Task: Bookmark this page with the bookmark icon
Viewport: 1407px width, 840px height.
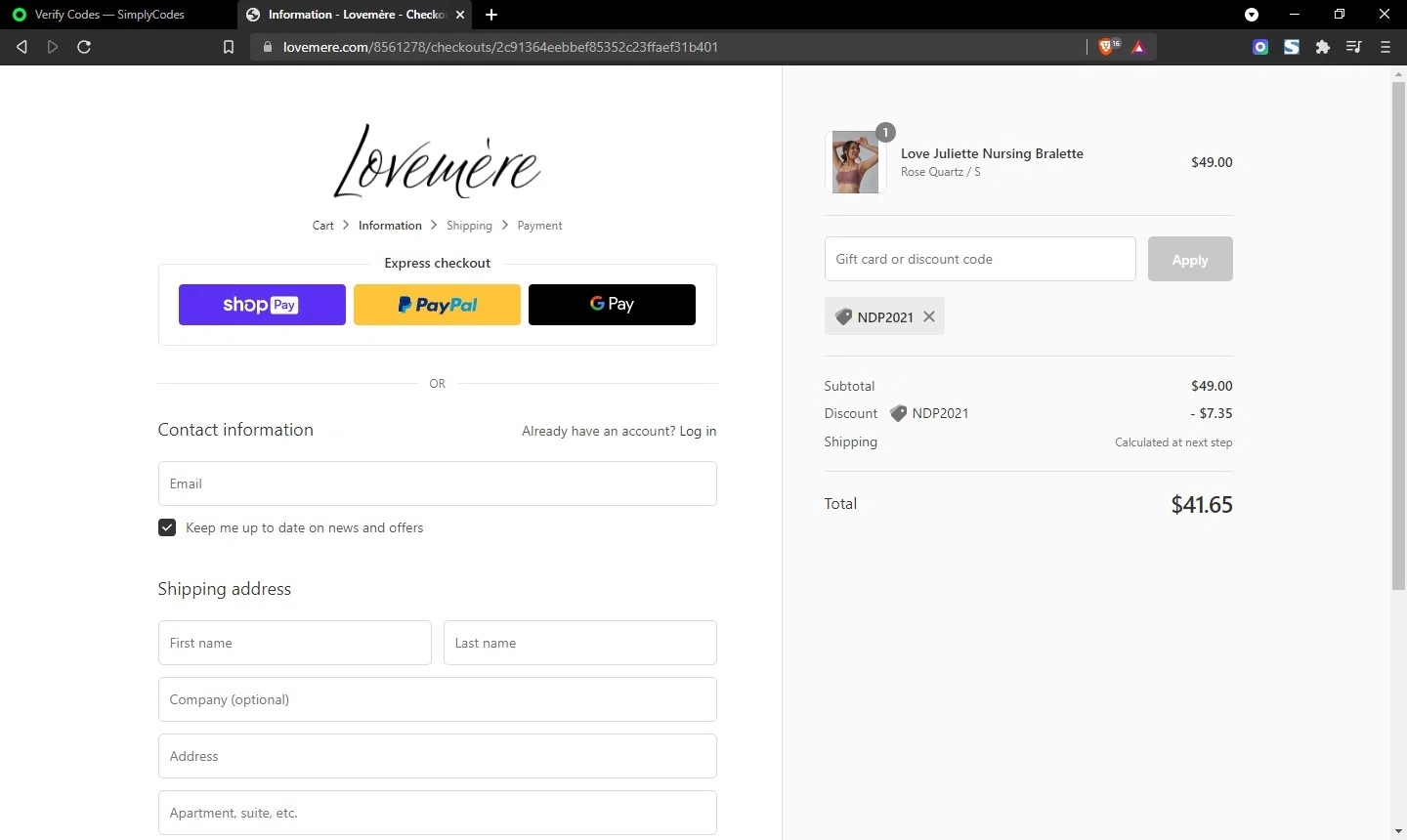Action: tap(229, 47)
